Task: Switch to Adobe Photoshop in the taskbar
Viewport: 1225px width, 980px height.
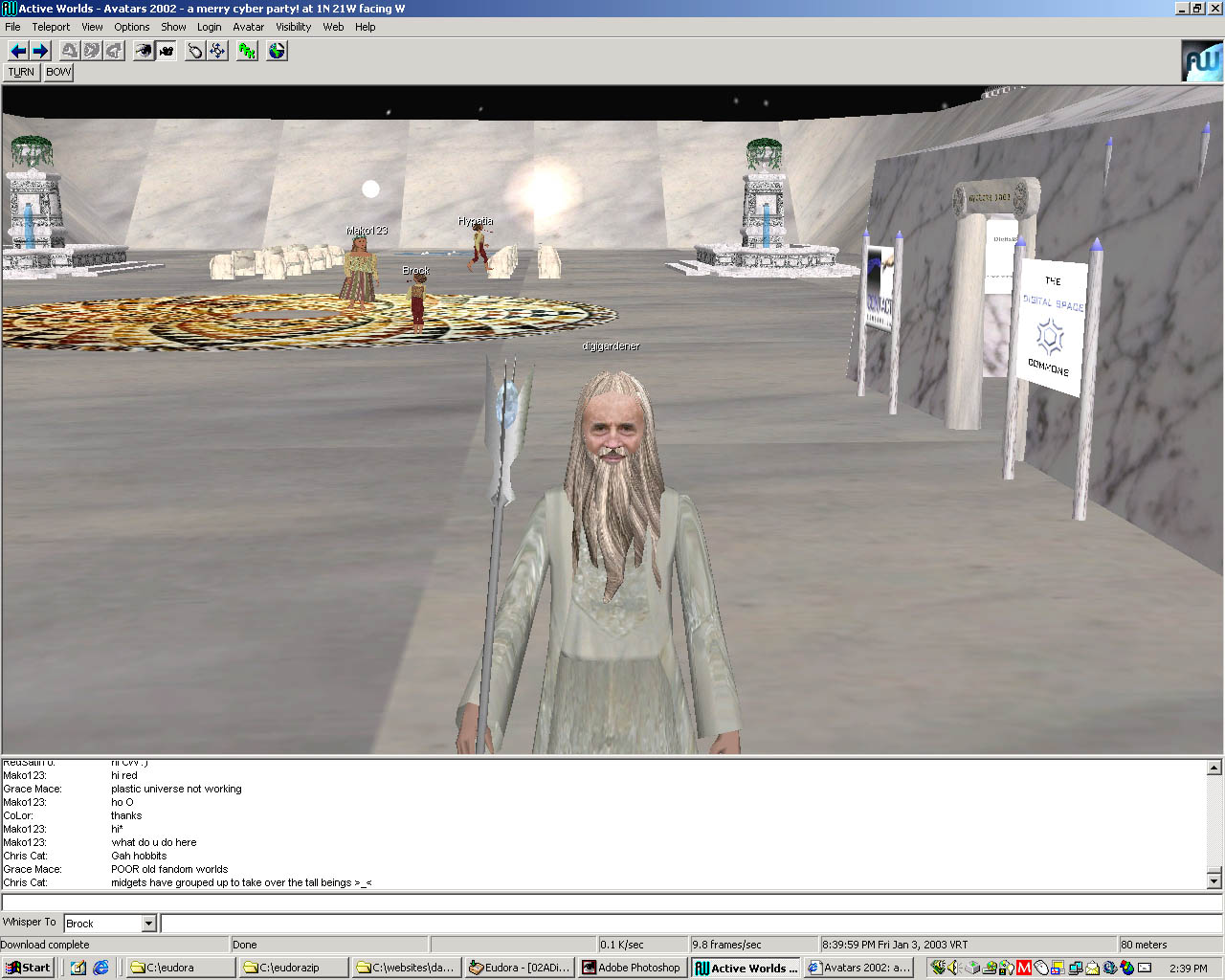Action: click(632, 968)
